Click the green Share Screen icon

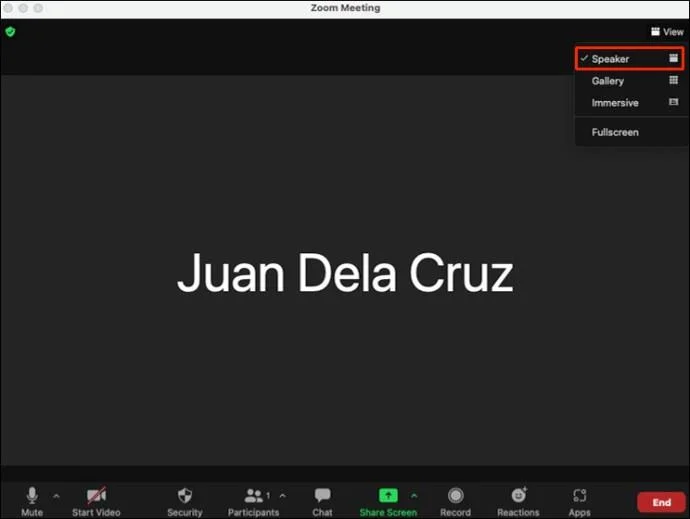pos(388,495)
